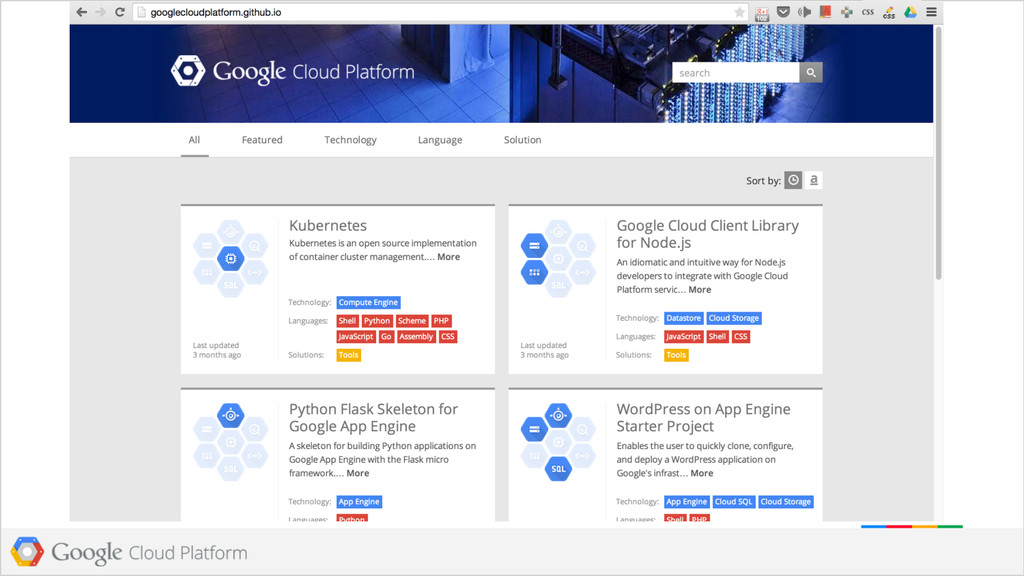Click the Go language tag
Image resolution: width=1024 pixels, height=576 pixels.
(386, 336)
